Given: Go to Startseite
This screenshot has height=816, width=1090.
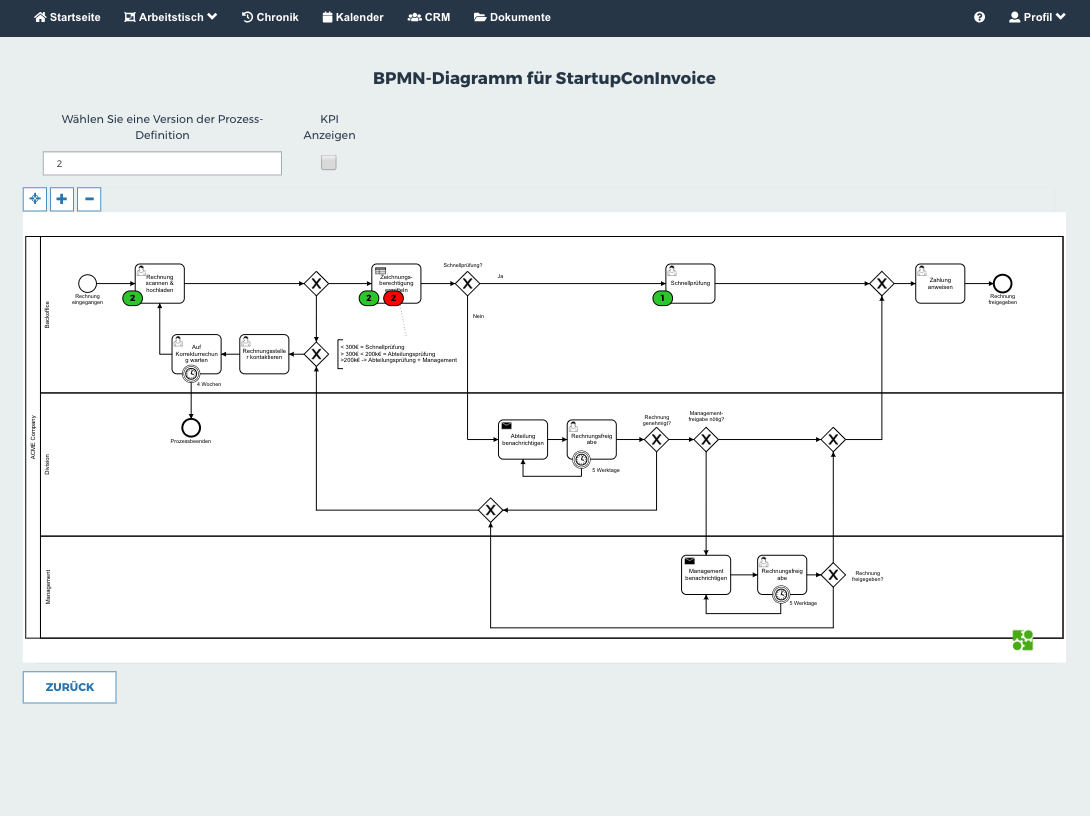Looking at the screenshot, I should point(67,17).
